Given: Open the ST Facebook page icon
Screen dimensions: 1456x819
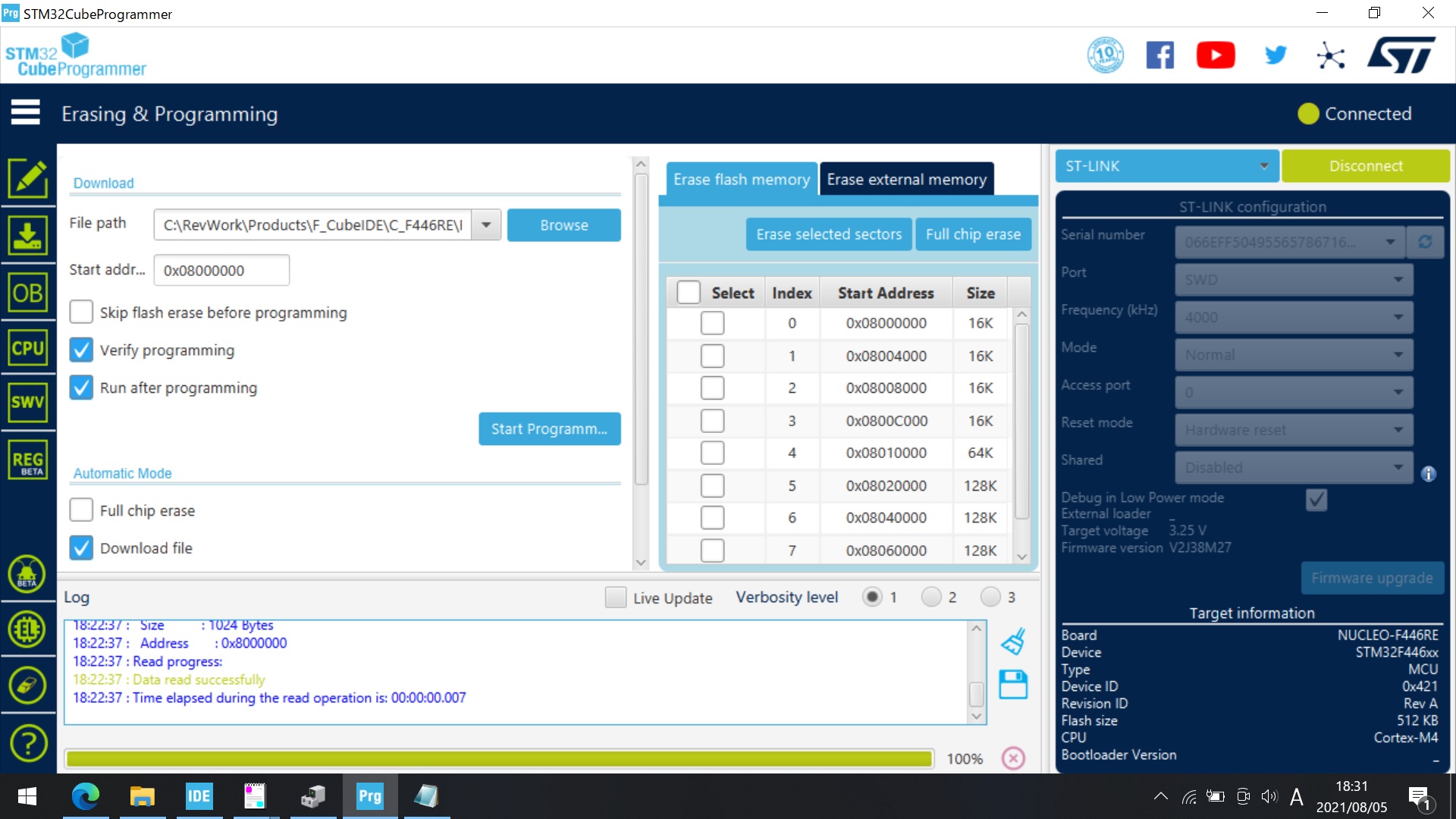Looking at the screenshot, I should (x=1160, y=55).
